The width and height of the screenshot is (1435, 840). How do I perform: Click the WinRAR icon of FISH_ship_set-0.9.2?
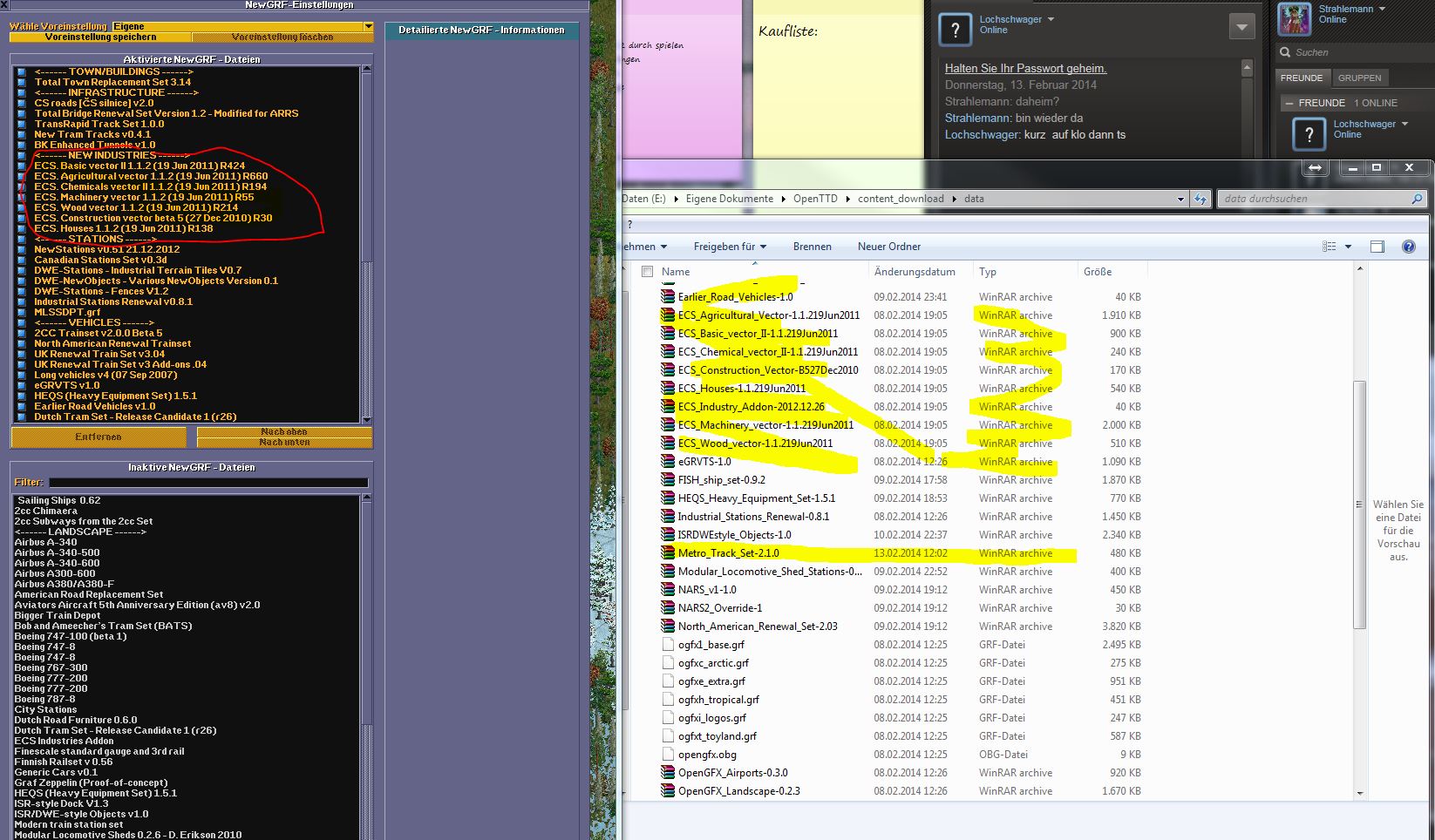(x=668, y=480)
